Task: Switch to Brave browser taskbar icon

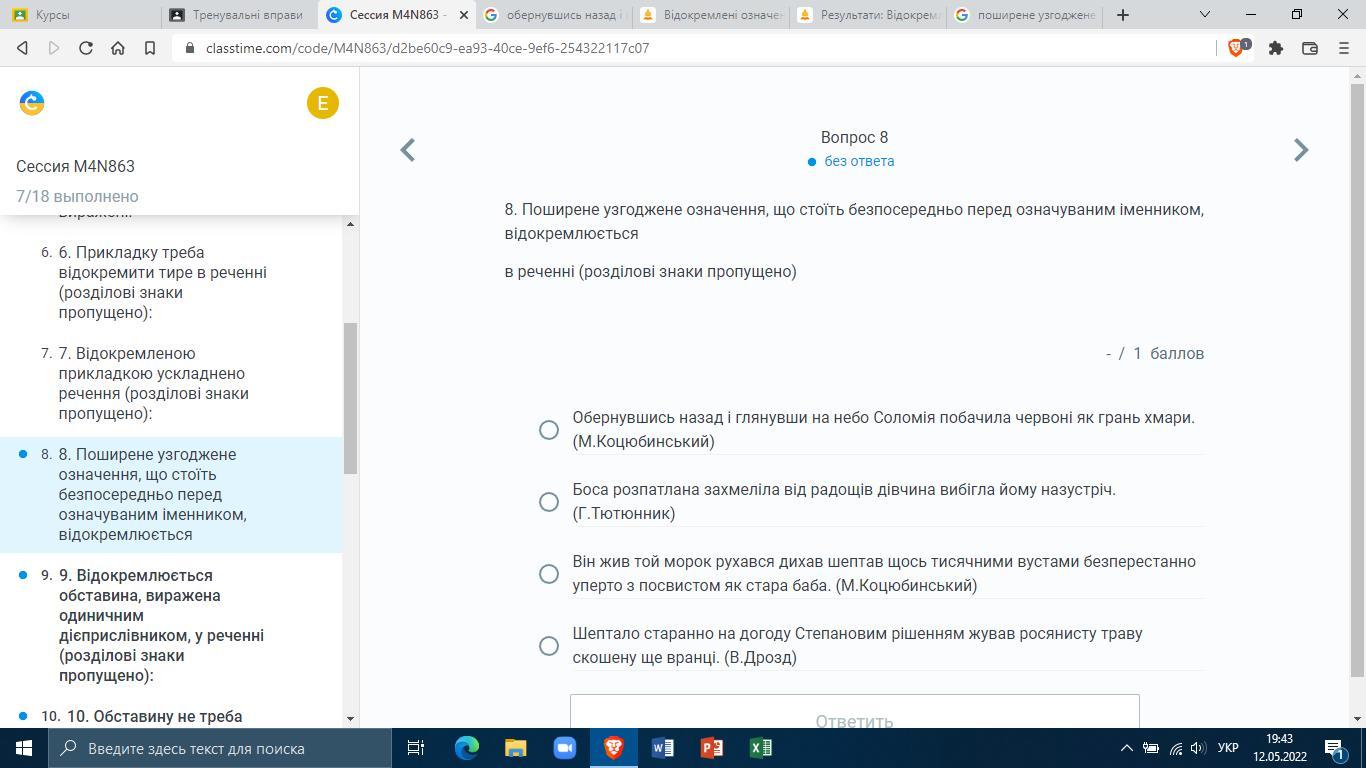Action: [613, 748]
